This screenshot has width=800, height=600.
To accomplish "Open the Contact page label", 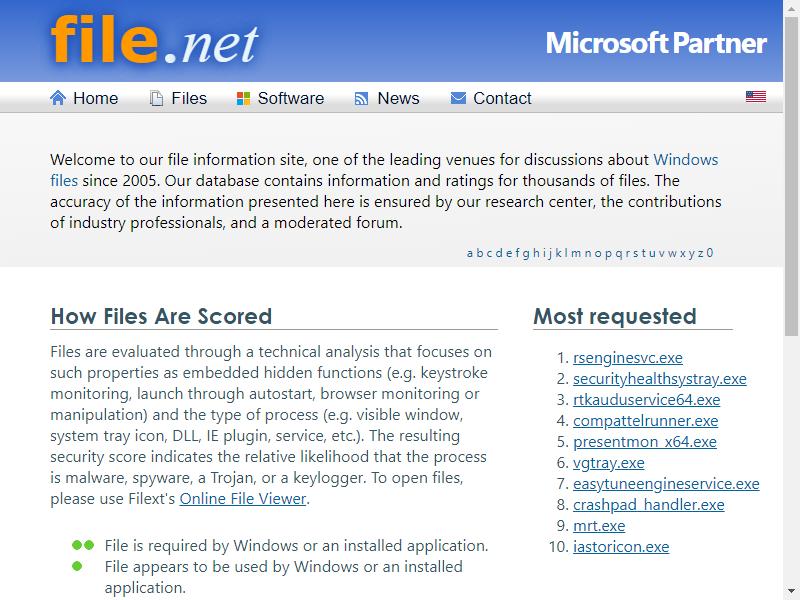I will [502, 98].
